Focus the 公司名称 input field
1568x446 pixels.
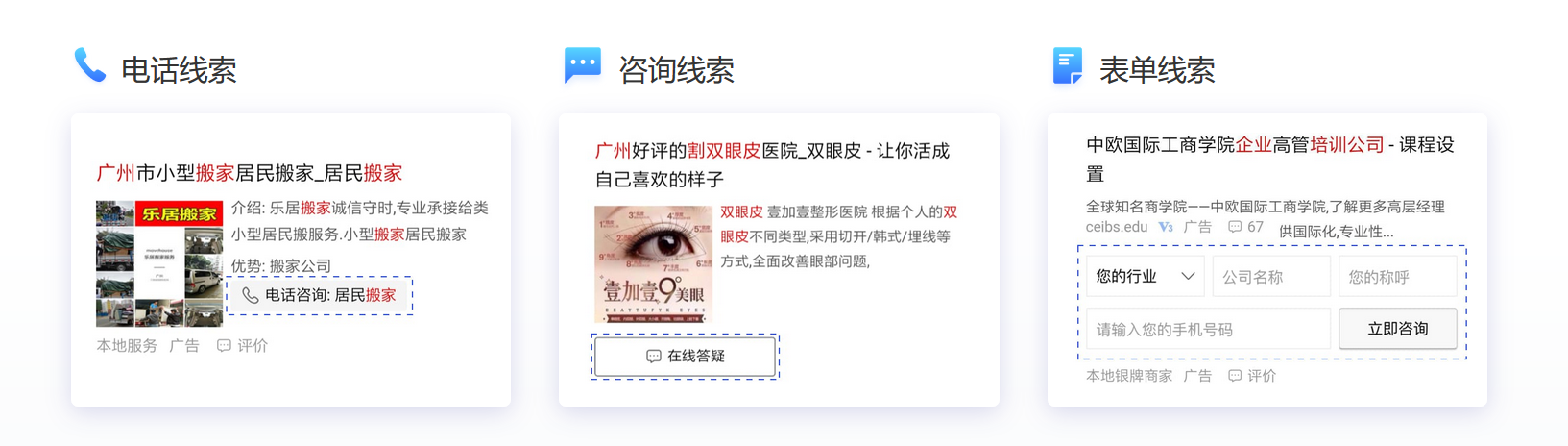pyautogui.click(x=1271, y=277)
